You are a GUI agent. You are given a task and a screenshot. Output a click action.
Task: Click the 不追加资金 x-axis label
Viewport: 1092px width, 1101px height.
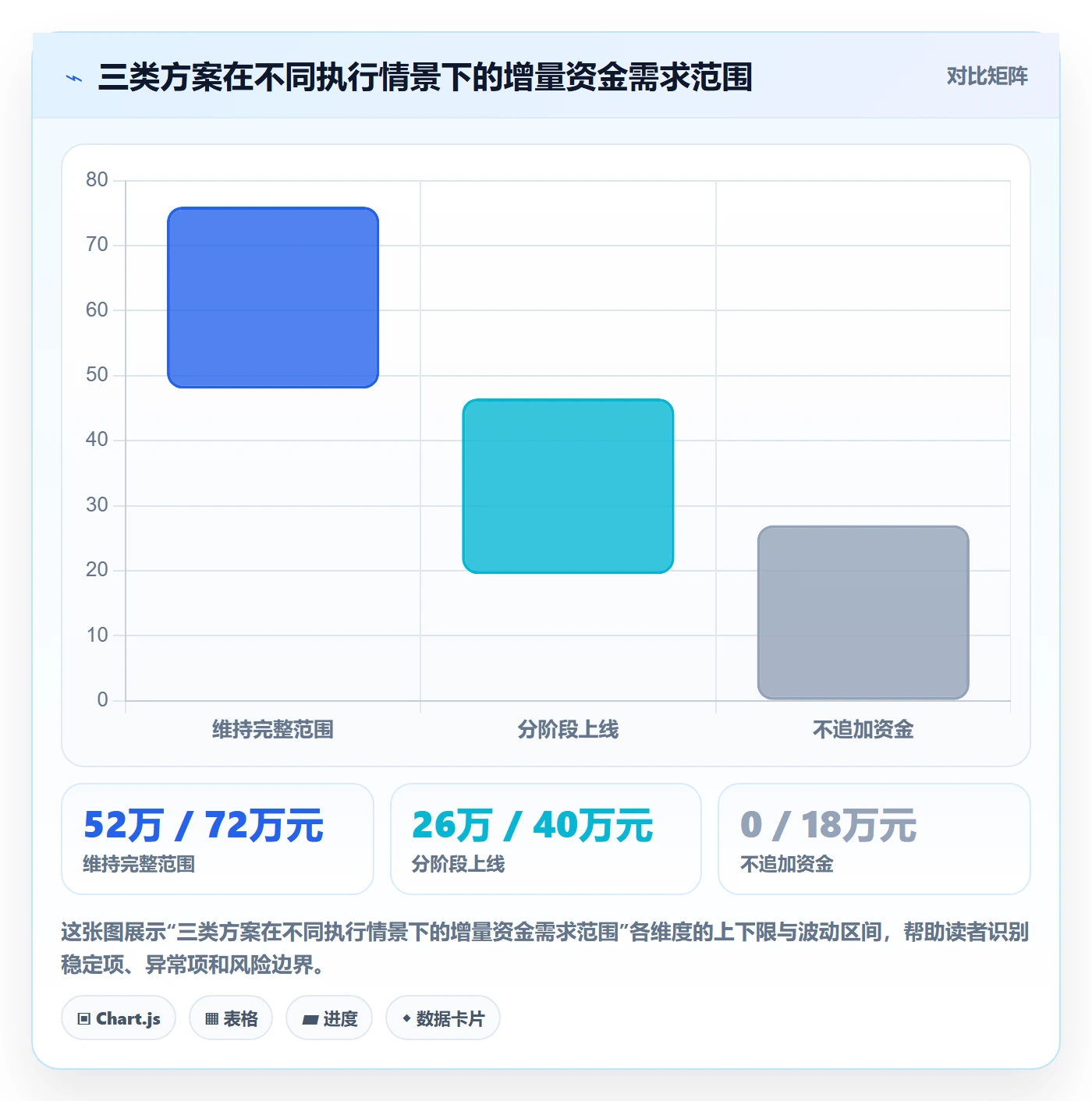(x=863, y=730)
